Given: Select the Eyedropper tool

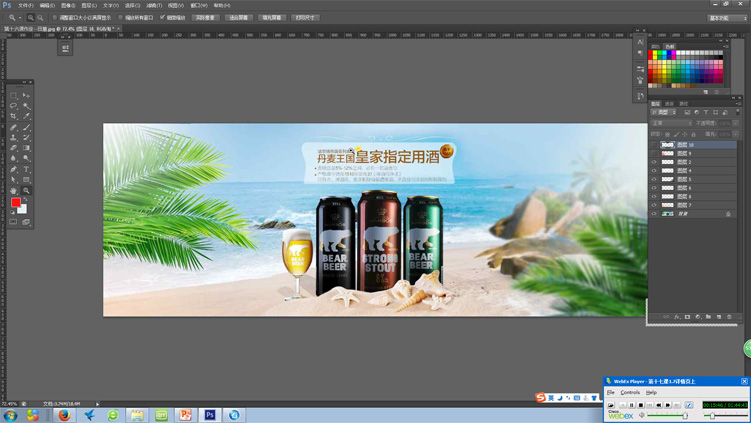Looking at the screenshot, I should point(26,116).
